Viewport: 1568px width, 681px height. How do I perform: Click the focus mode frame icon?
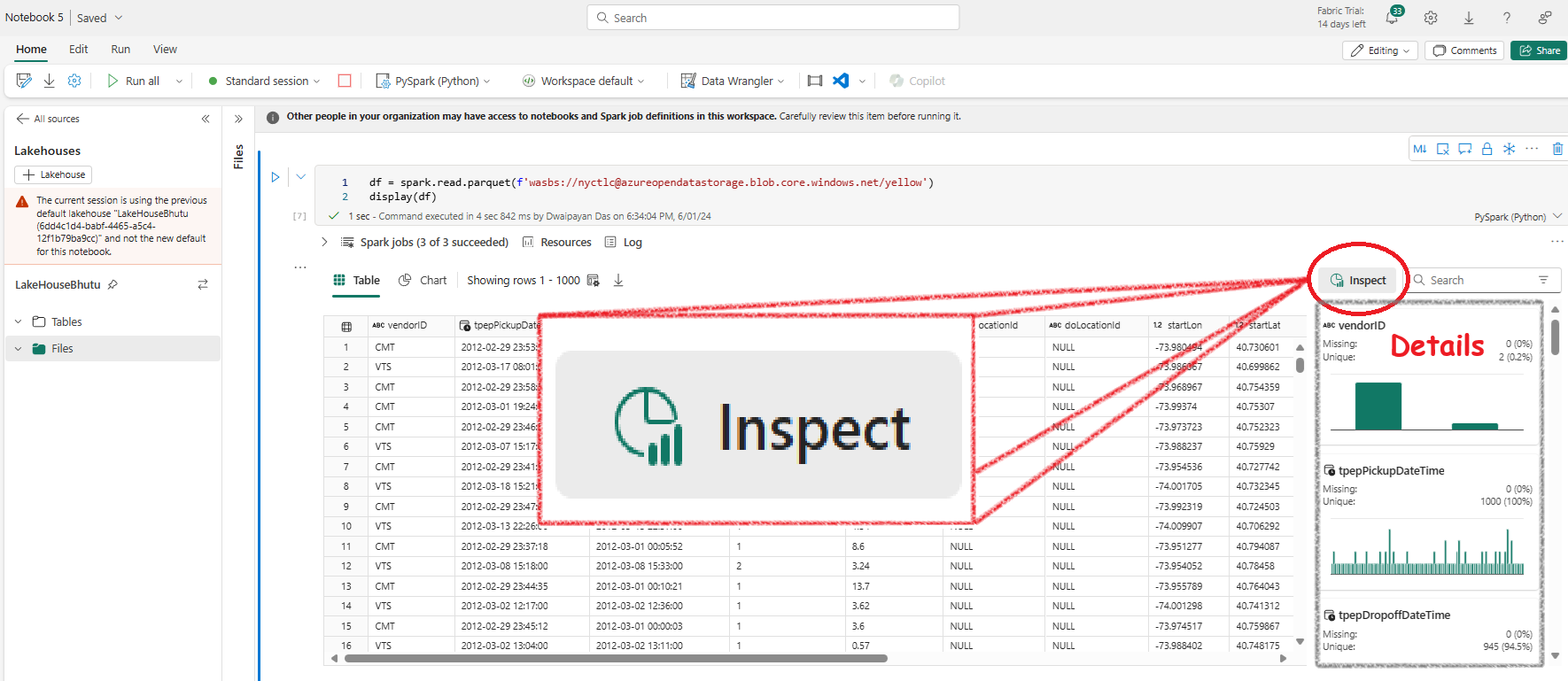[x=815, y=81]
